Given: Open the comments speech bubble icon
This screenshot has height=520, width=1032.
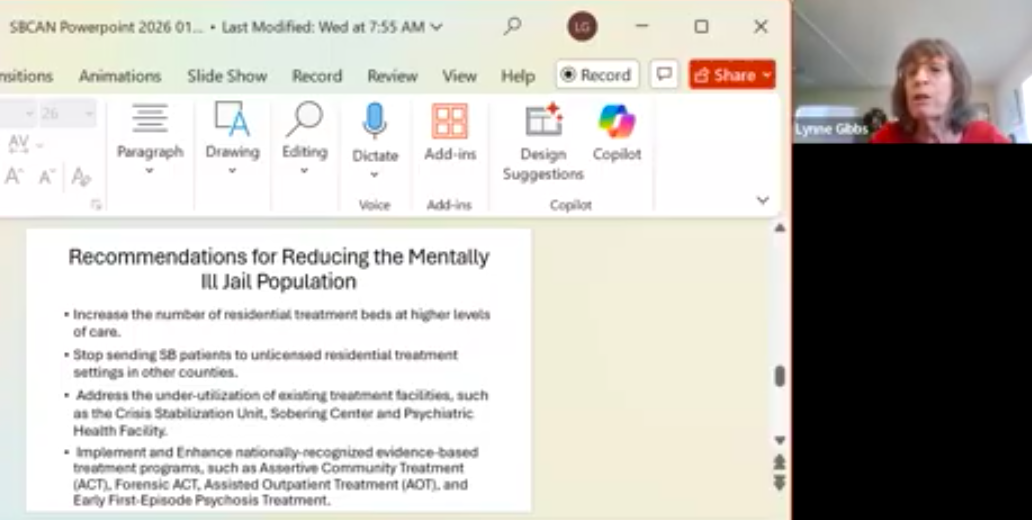Looking at the screenshot, I should (662, 75).
